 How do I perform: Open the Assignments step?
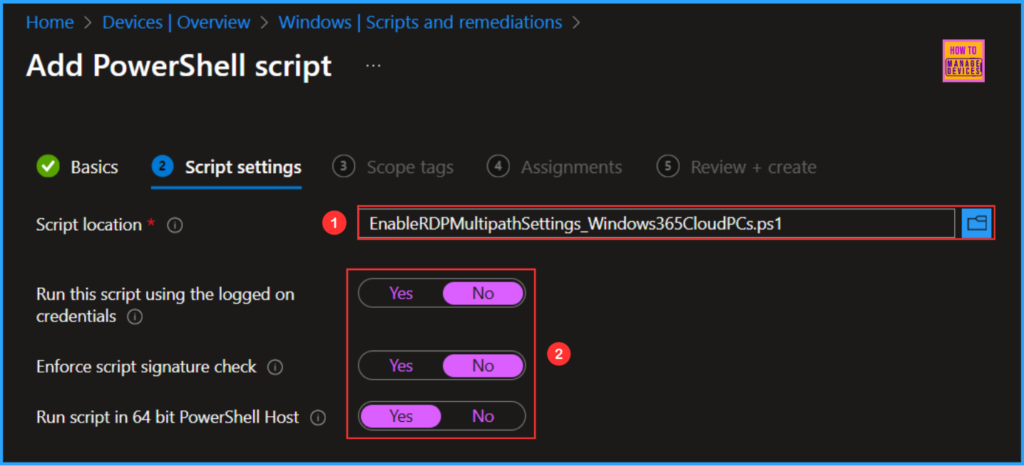(x=570, y=167)
